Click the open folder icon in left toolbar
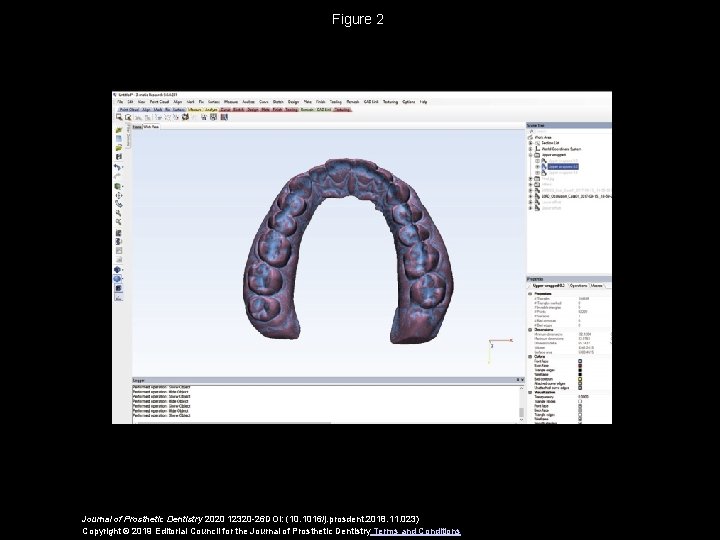The height and width of the screenshot is (540, 720). click(118, 147)
